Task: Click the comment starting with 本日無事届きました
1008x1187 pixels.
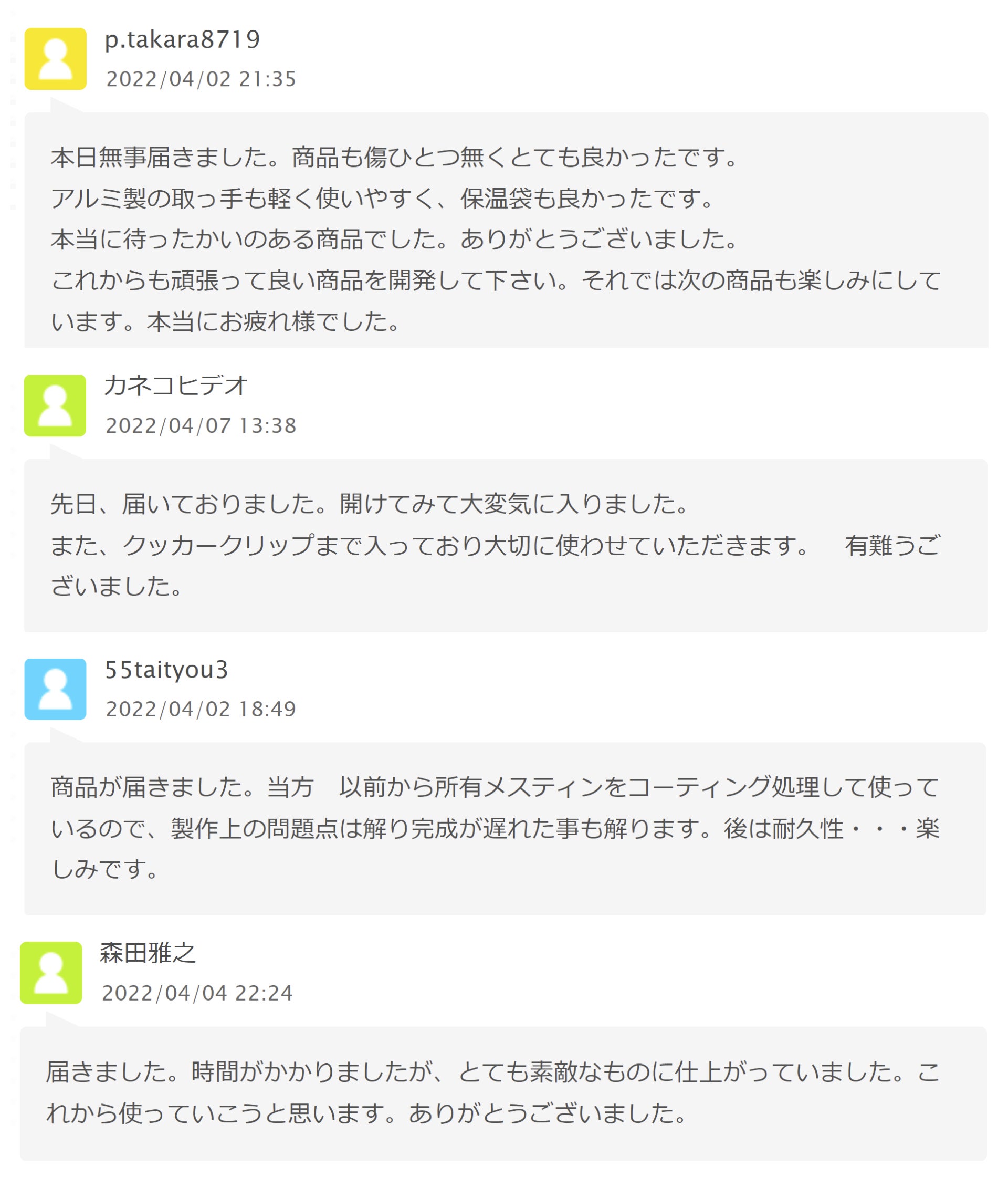Action: pyautogui.click(x=496, y=239)
